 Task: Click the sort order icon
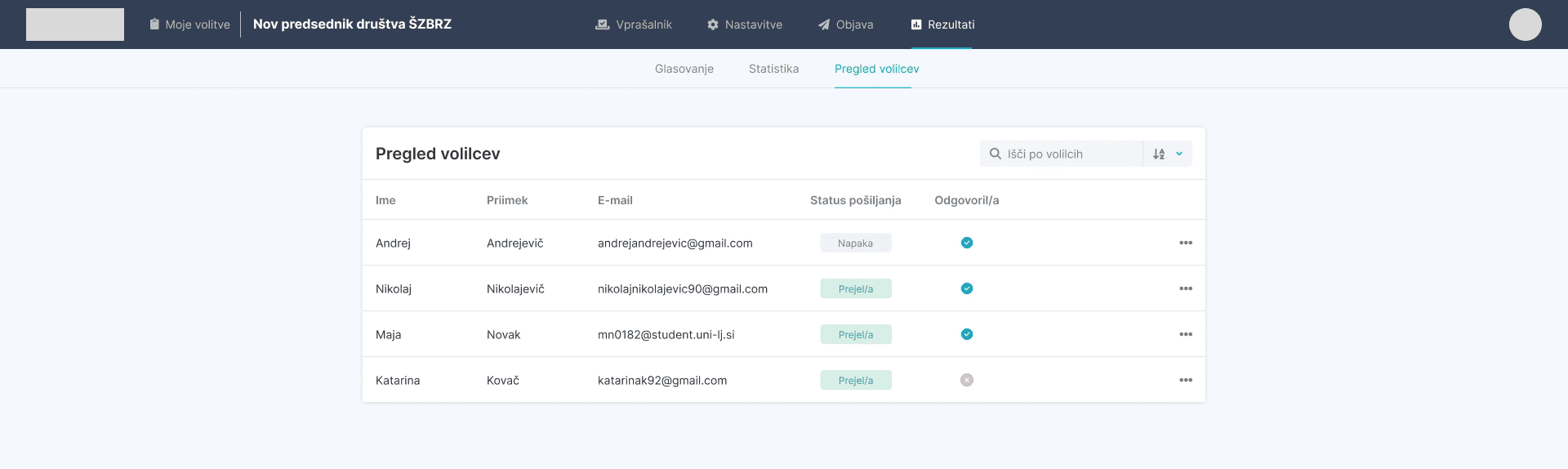[x=1159, y=154]
